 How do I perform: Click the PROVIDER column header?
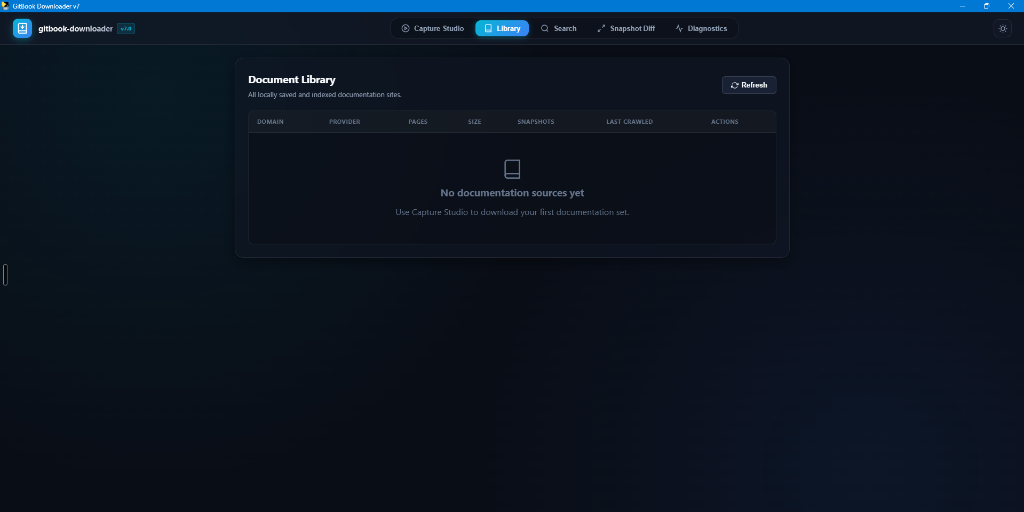tap(345, 122)
